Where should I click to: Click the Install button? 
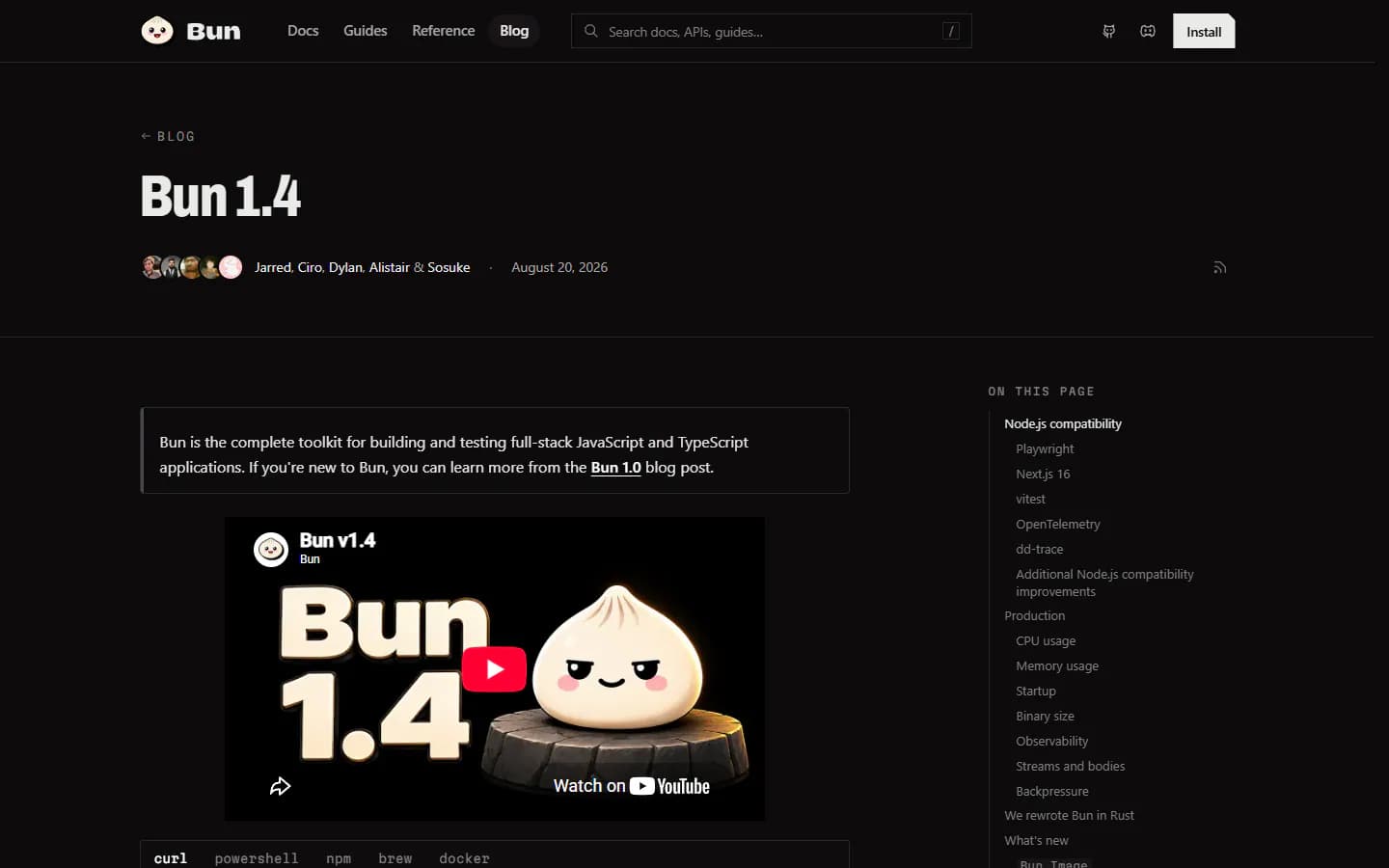1204,31
